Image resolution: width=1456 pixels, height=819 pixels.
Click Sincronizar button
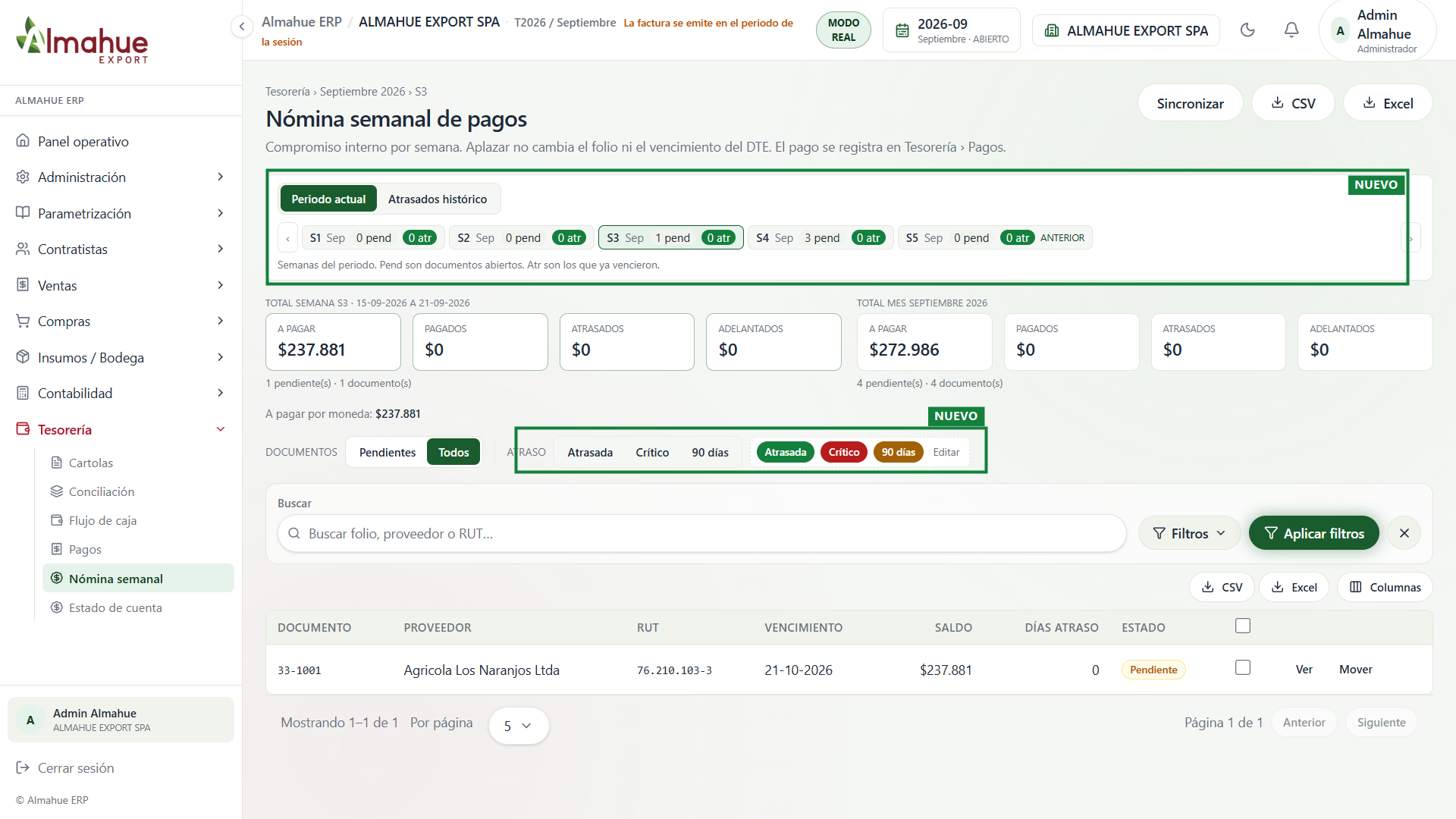(x=1190, y=102)
